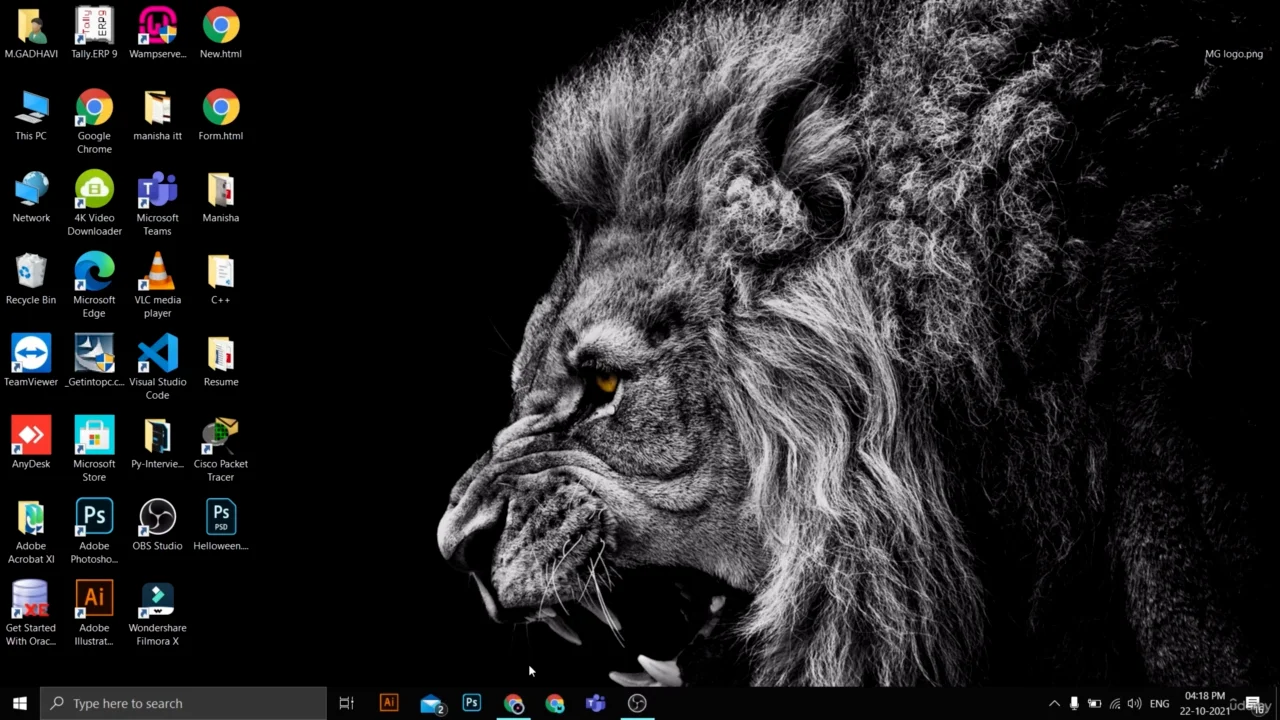Select the Tally.ERP 9 desktop shortcut
Screen dimensions: 1280x720
pos(94,33)
